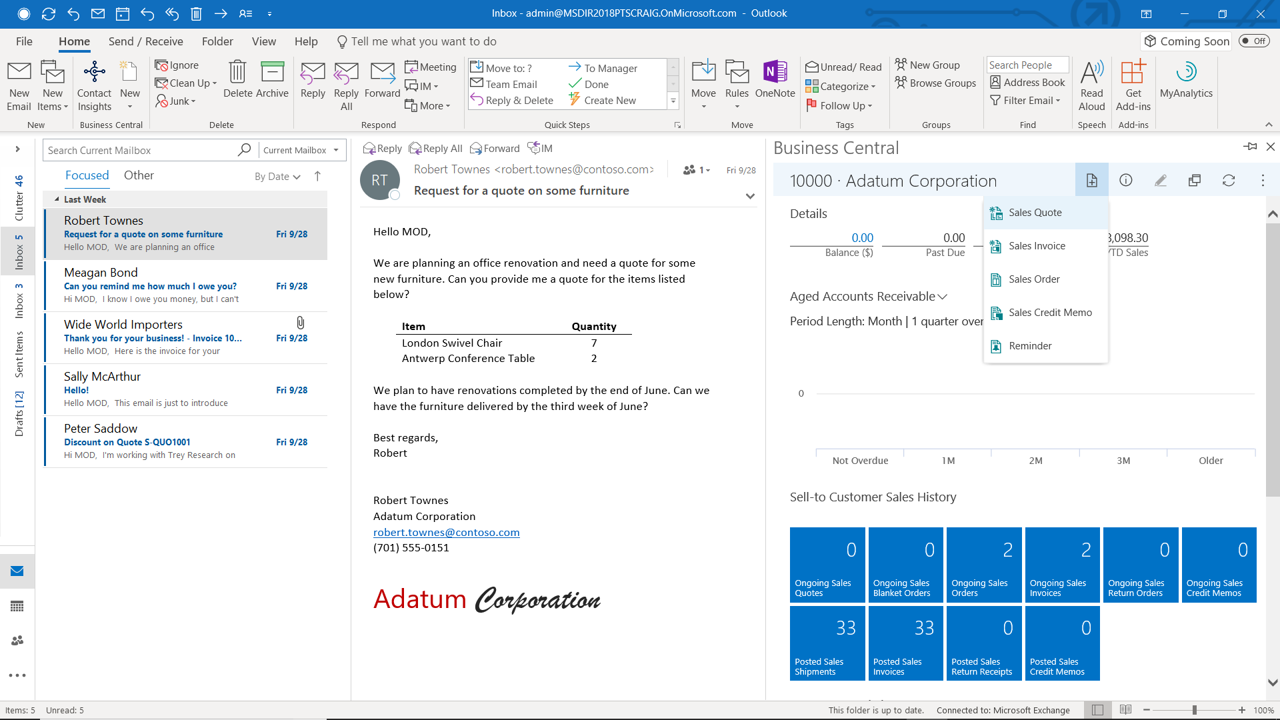Open the Current Mailbox dropdown
This screenshot has height=720, width=1280.
pyautogui.click(x=302, y=150)
